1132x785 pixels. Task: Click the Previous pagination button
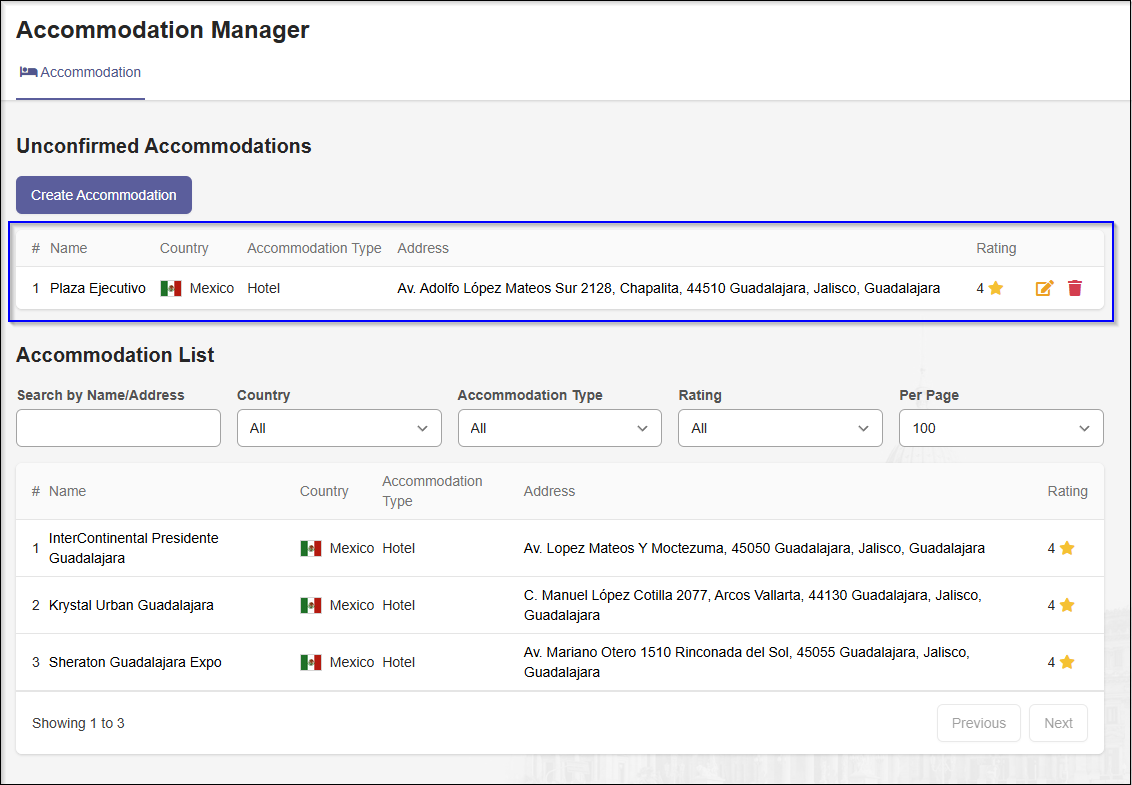(978, 723)
